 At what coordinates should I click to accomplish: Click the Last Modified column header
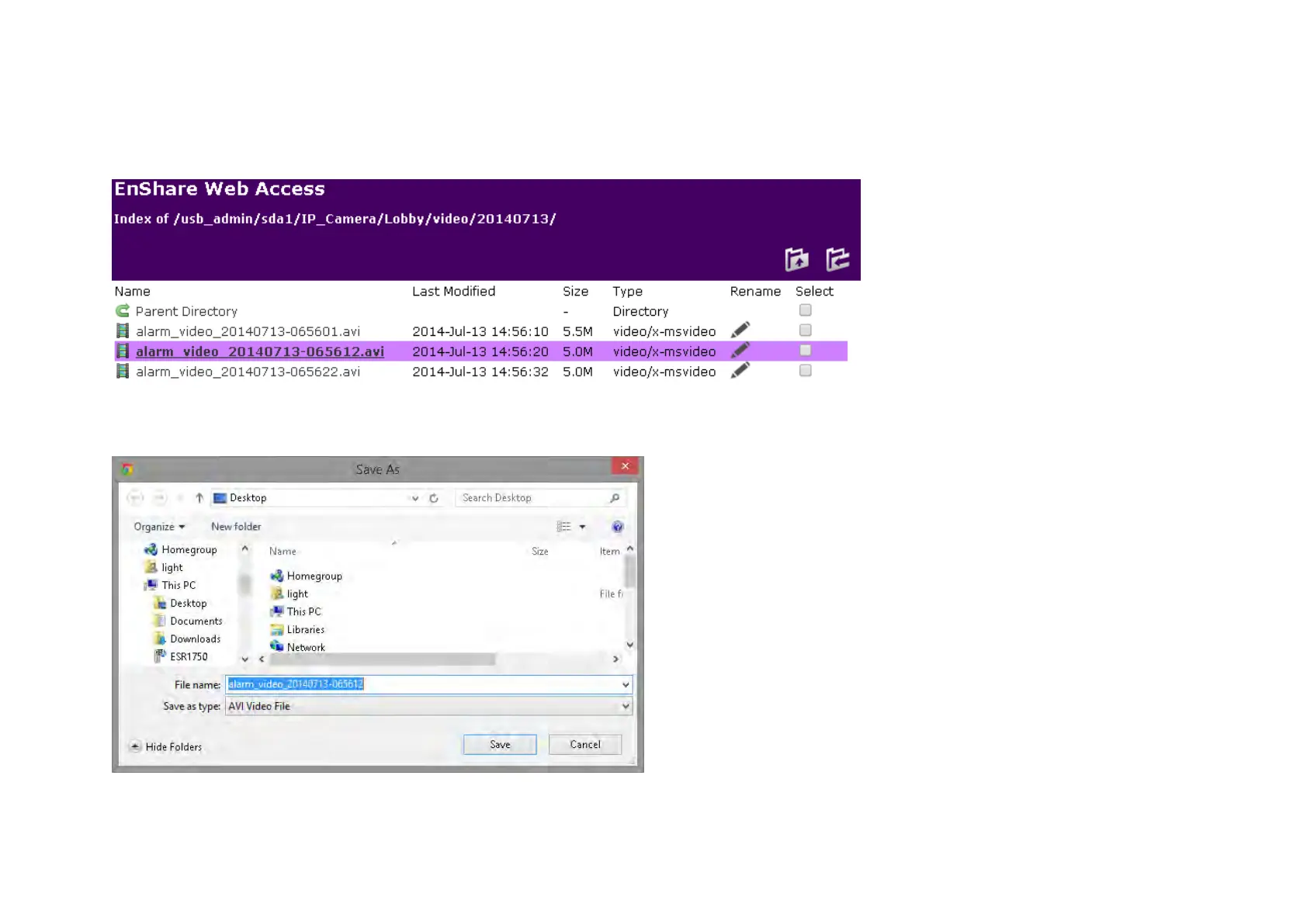pyautogui.click(x=453, y=292)
